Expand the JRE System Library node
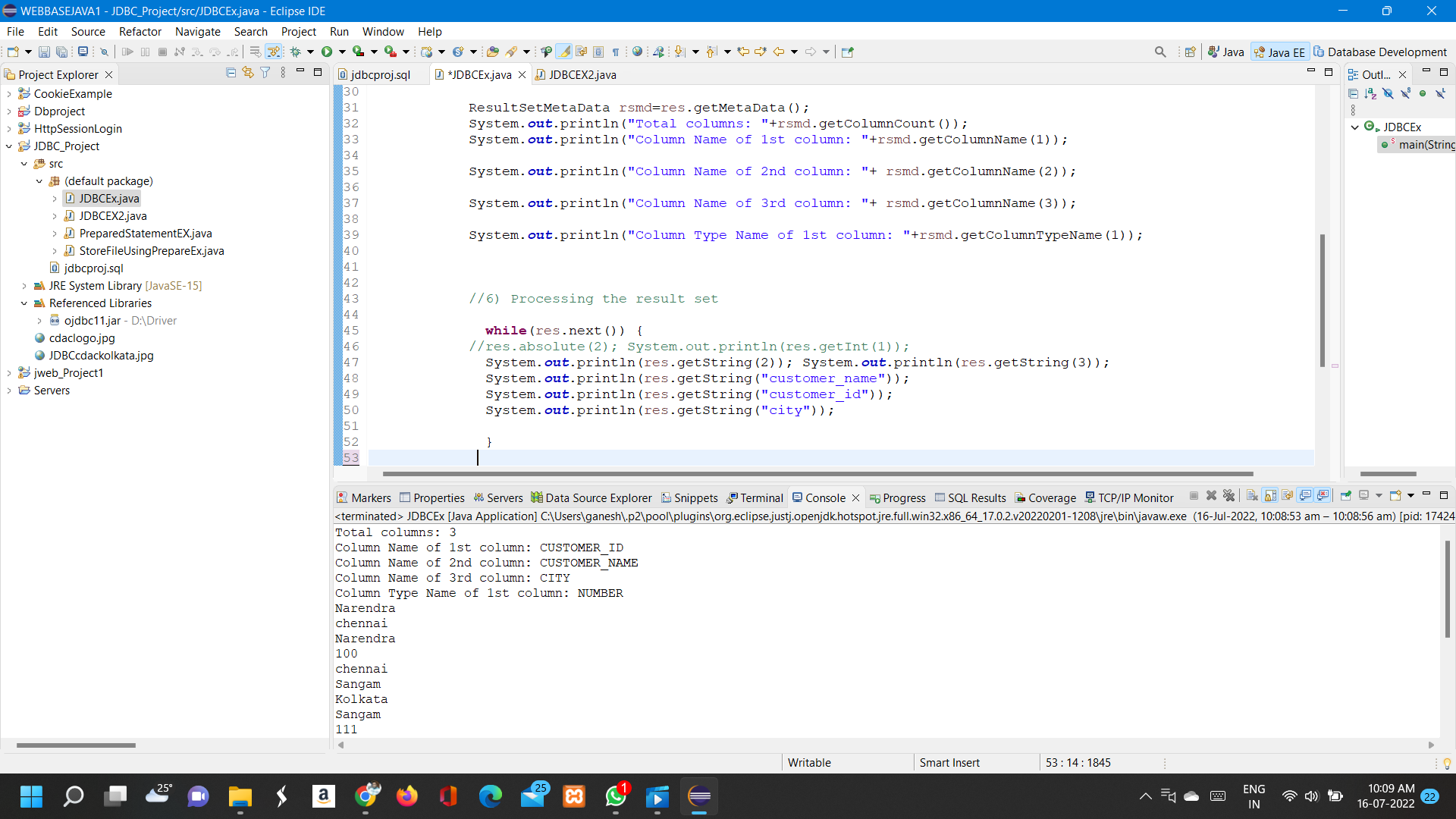Image resolution: width=1456 pixels, height=819 pixels. [x=24, y=286]
